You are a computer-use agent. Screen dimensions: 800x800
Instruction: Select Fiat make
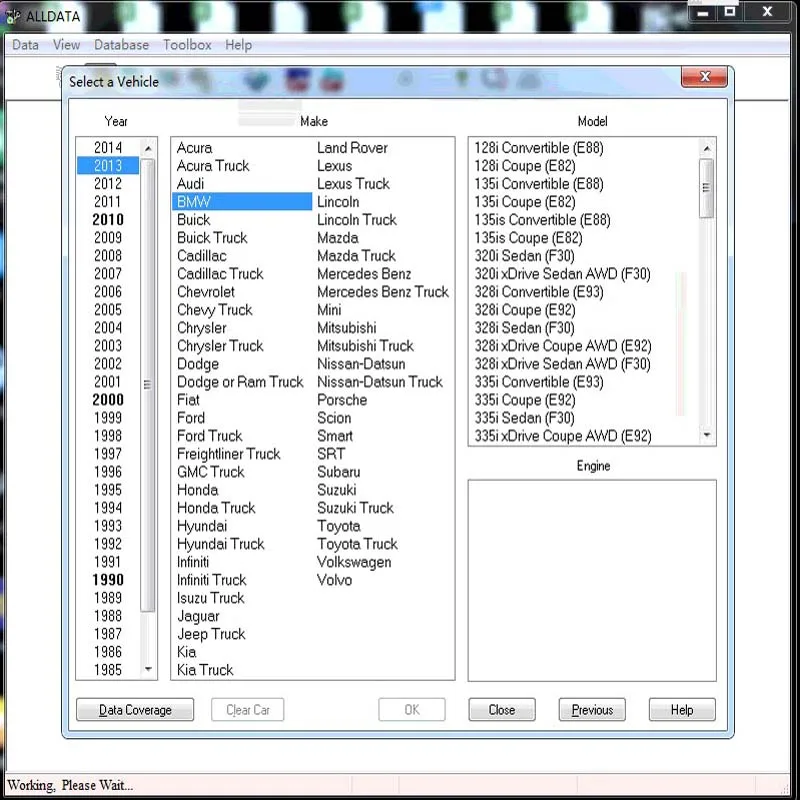[188, 399]
